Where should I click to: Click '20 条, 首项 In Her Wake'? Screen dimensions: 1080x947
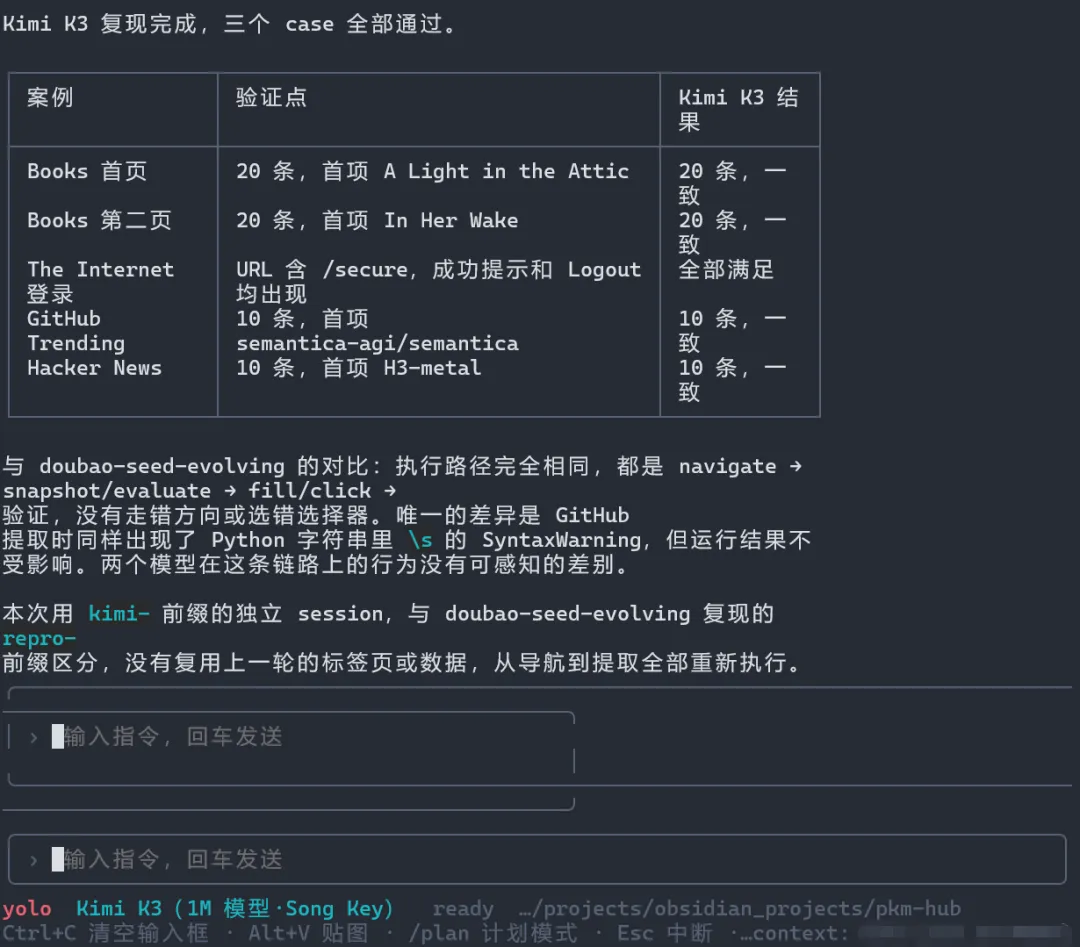click(377, 220)
